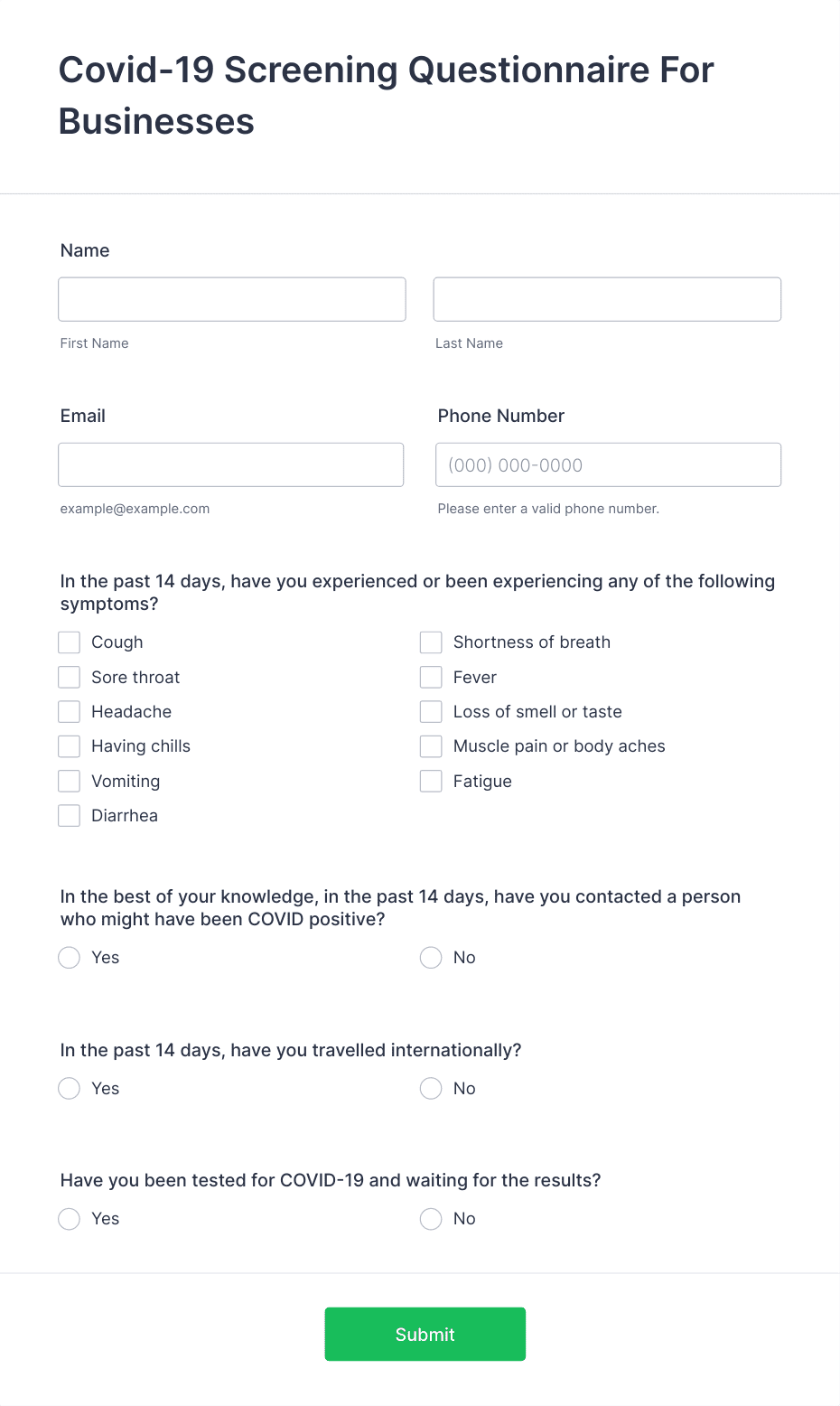Select Yes for international travel question
This screenshot has width=840, height=1406.
click(x=69, y=1088)
